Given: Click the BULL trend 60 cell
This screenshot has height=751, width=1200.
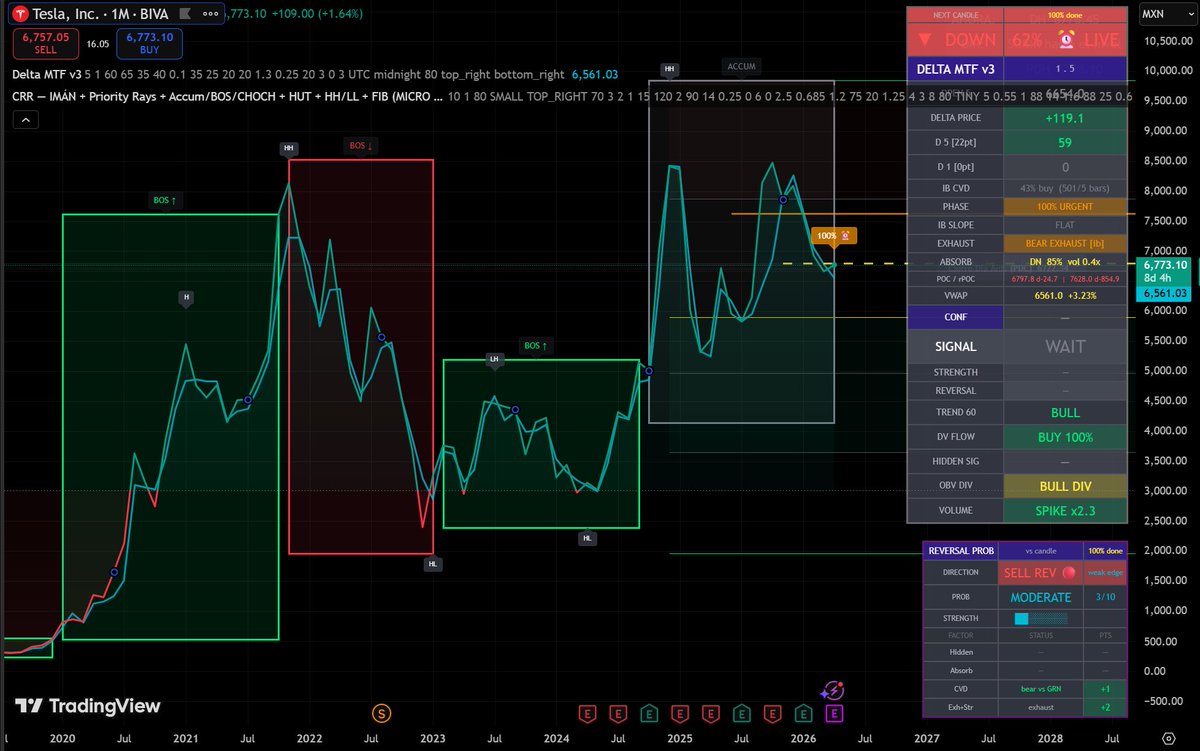Looking at the screenshot, I should pyautogui.click(x=1065, y=412).
